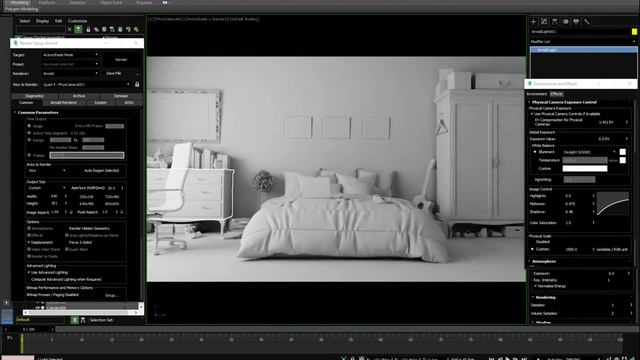Viewport: 640px width, 360px height.
Task: Toggle the Normalize Energy checkbox
Action: (x=536, y=286)
